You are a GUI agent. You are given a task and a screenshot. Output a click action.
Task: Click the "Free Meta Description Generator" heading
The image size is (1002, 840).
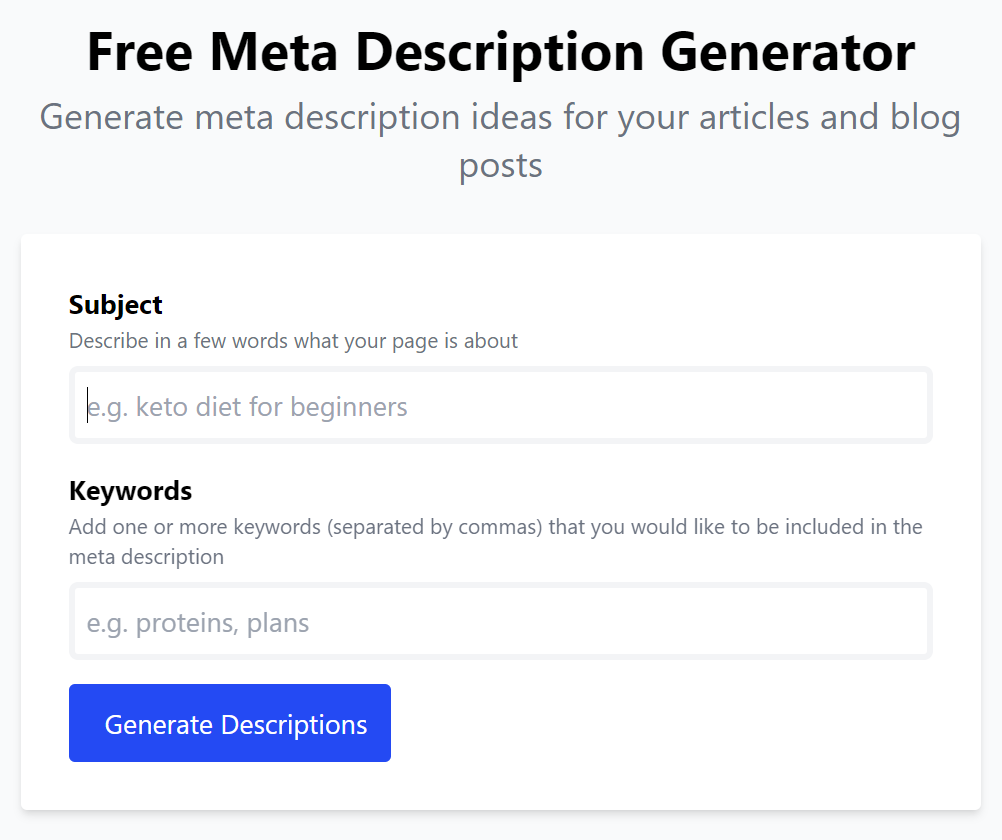point(500,52)
